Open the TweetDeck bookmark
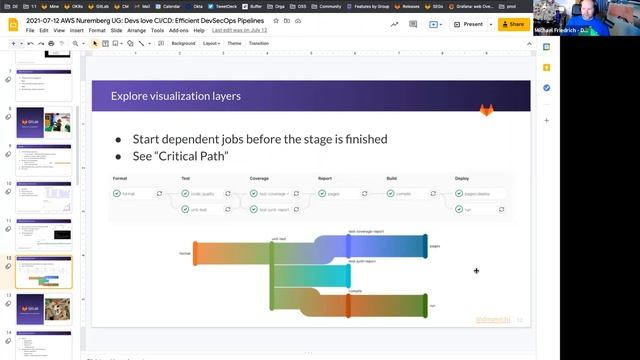The image size is (640, 360). point(222,6)
